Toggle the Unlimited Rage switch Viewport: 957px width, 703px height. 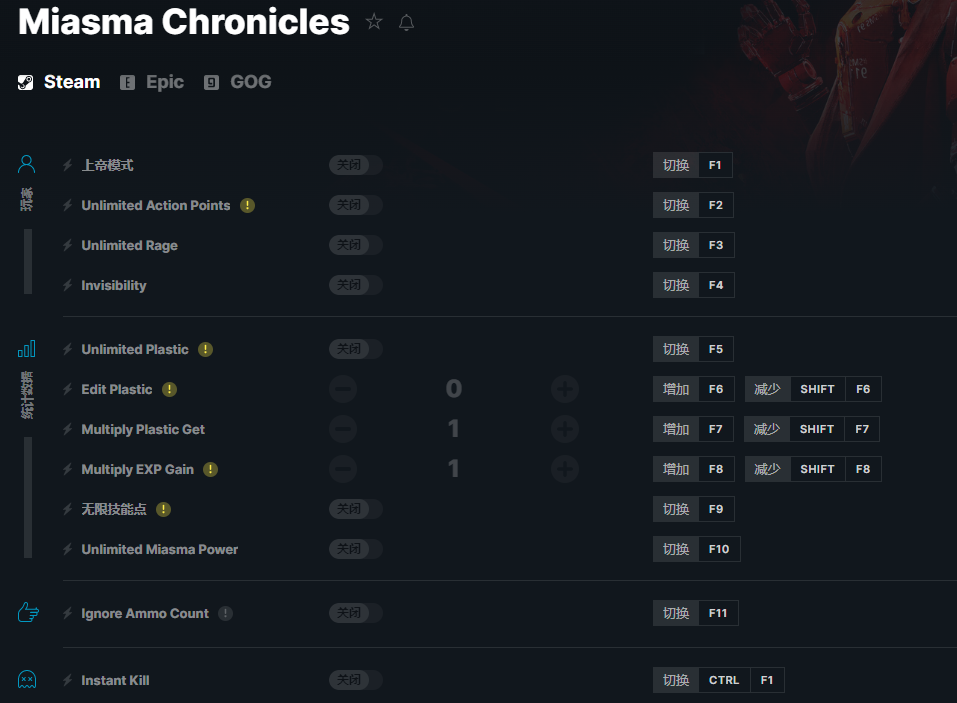pyautogui.click(x=356, y=245)
